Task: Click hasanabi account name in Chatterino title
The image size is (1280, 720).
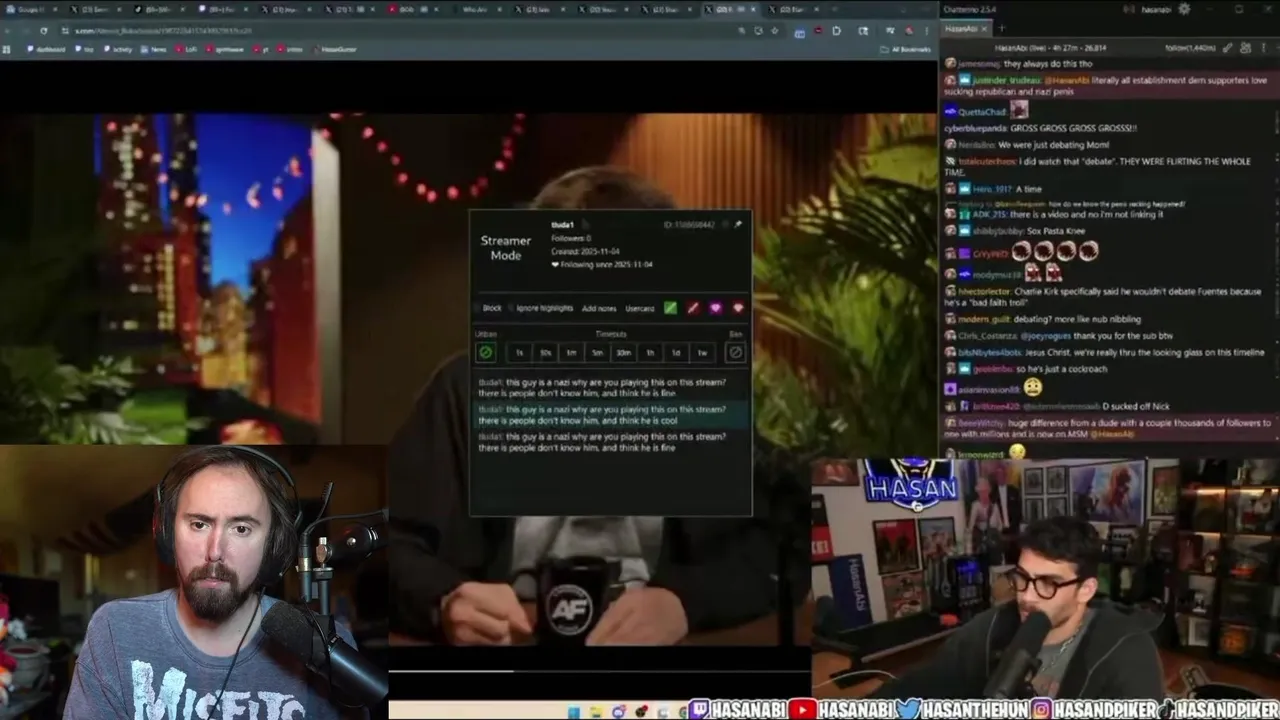Action: 1156,9
